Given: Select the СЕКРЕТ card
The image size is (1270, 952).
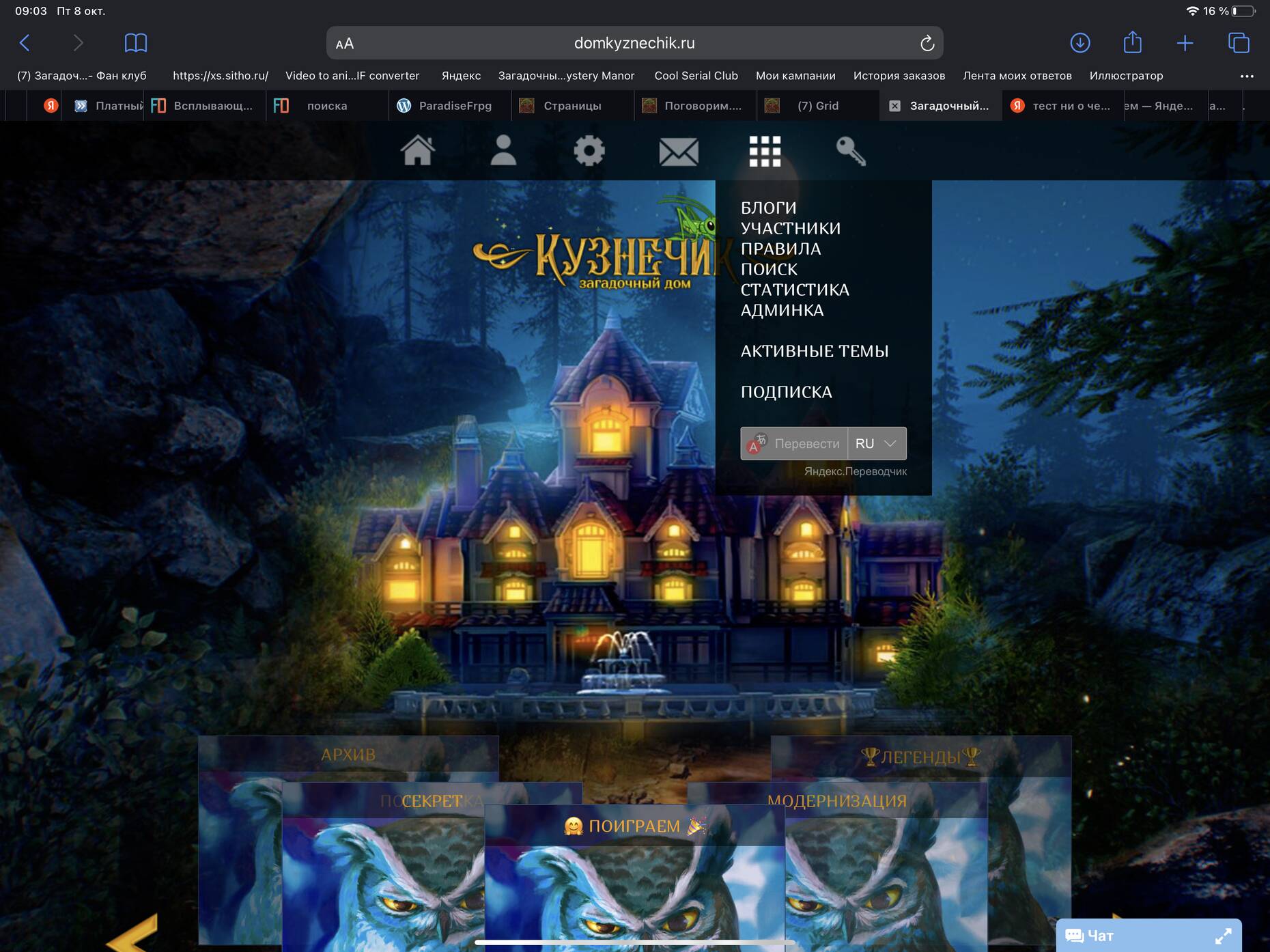Looking at the screenshot, I should pyautogui.click(x=432, y=801).
